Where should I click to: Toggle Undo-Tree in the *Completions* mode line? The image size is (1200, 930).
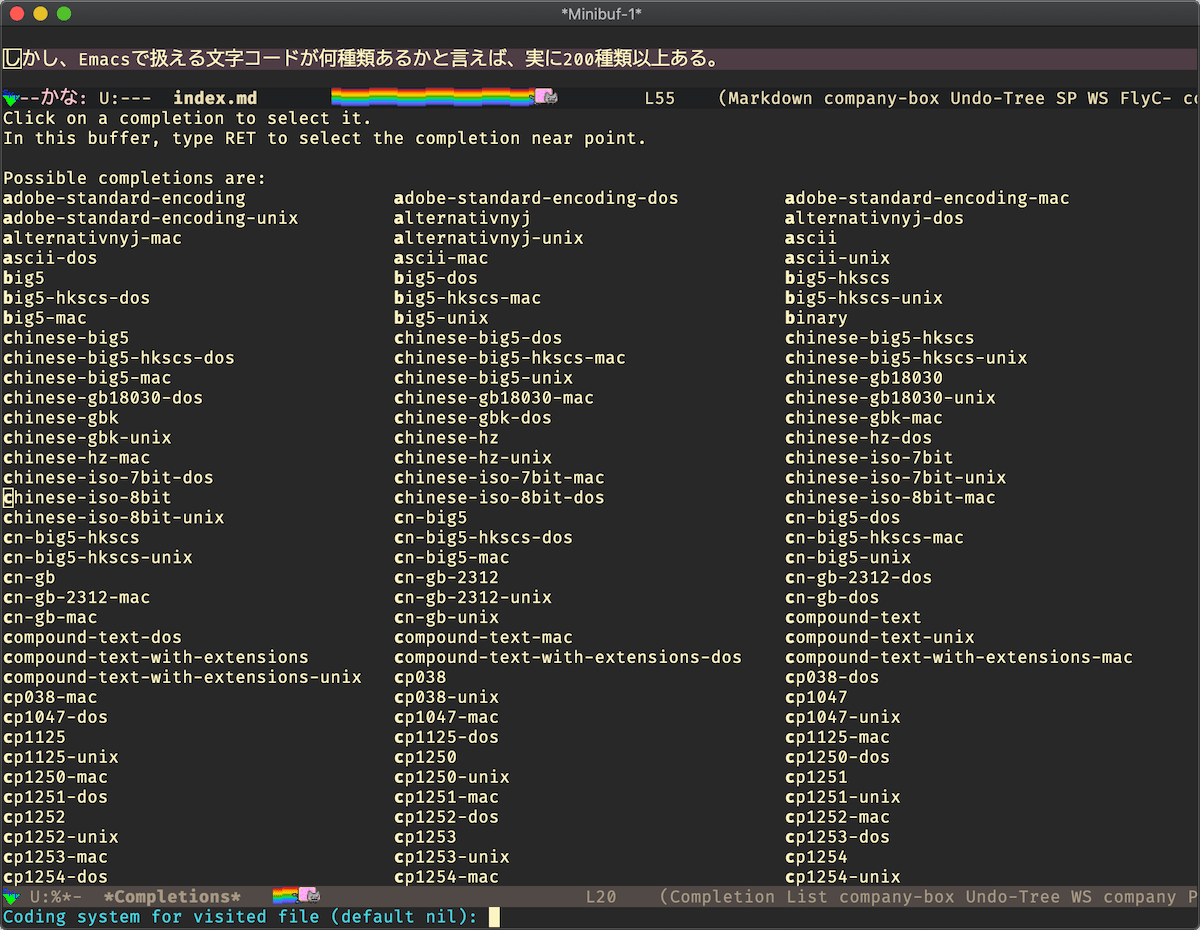1012,896
